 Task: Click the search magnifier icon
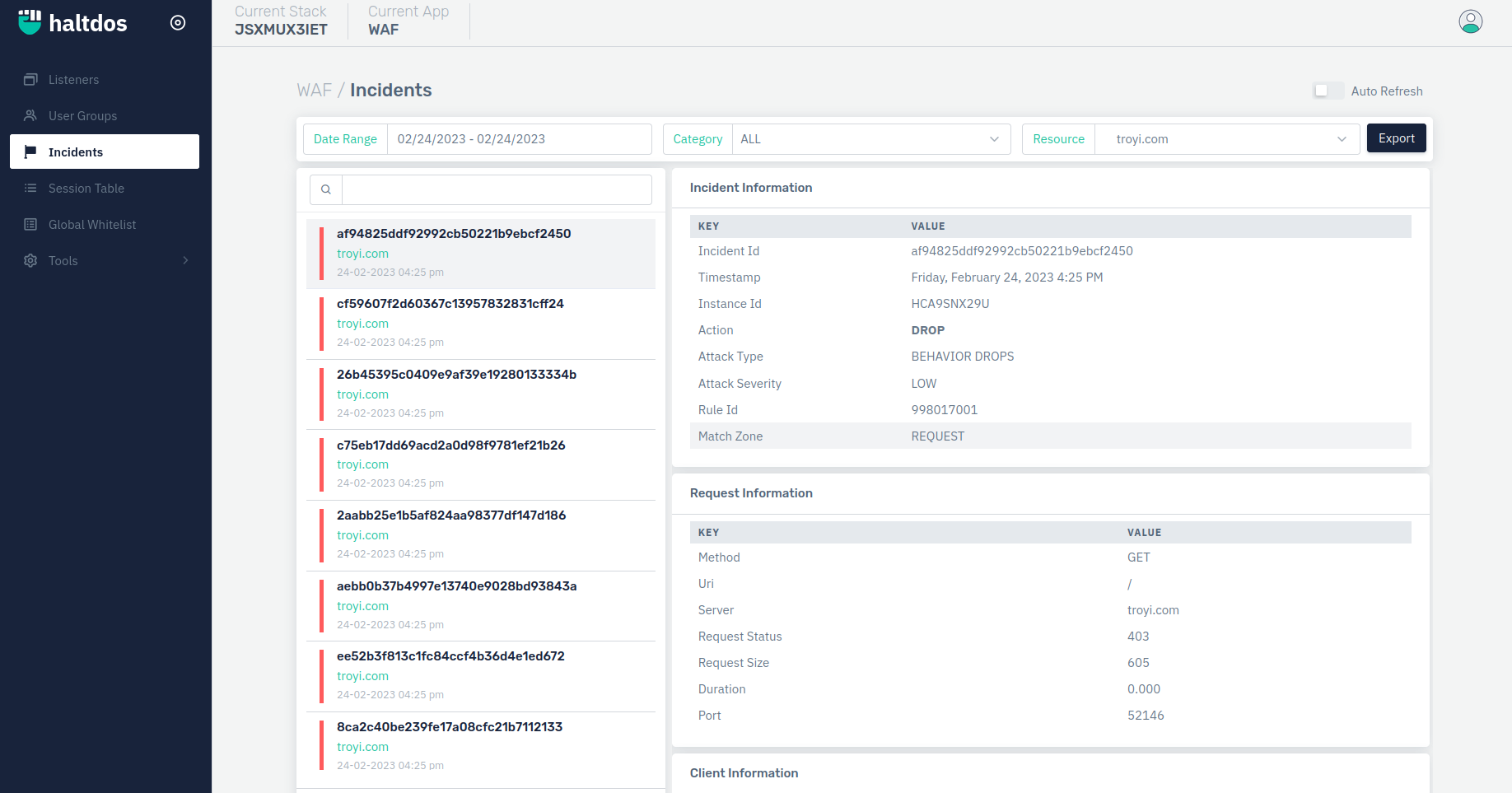click(x=326, y=189)
